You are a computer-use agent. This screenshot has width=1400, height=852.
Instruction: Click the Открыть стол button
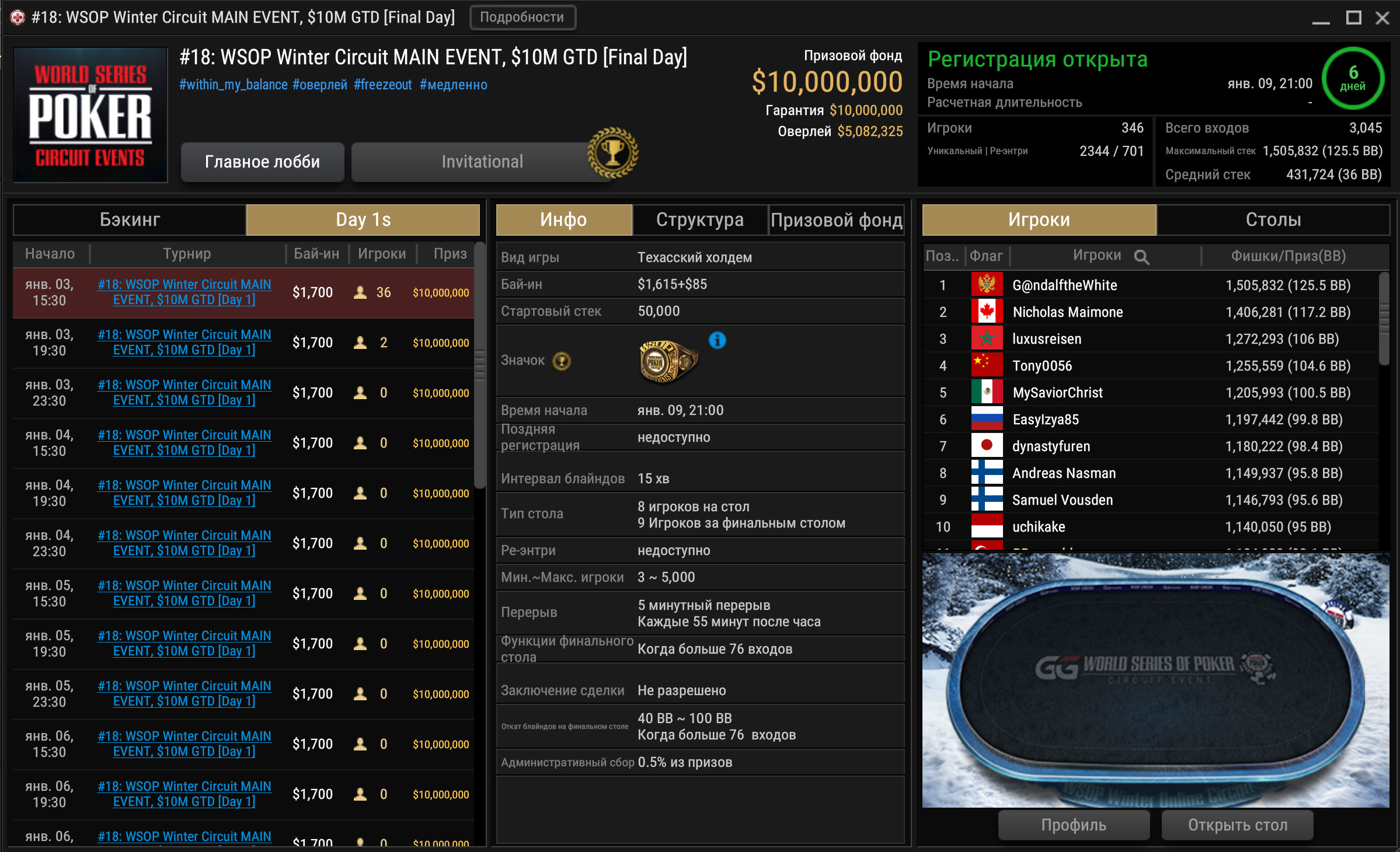1237,825
